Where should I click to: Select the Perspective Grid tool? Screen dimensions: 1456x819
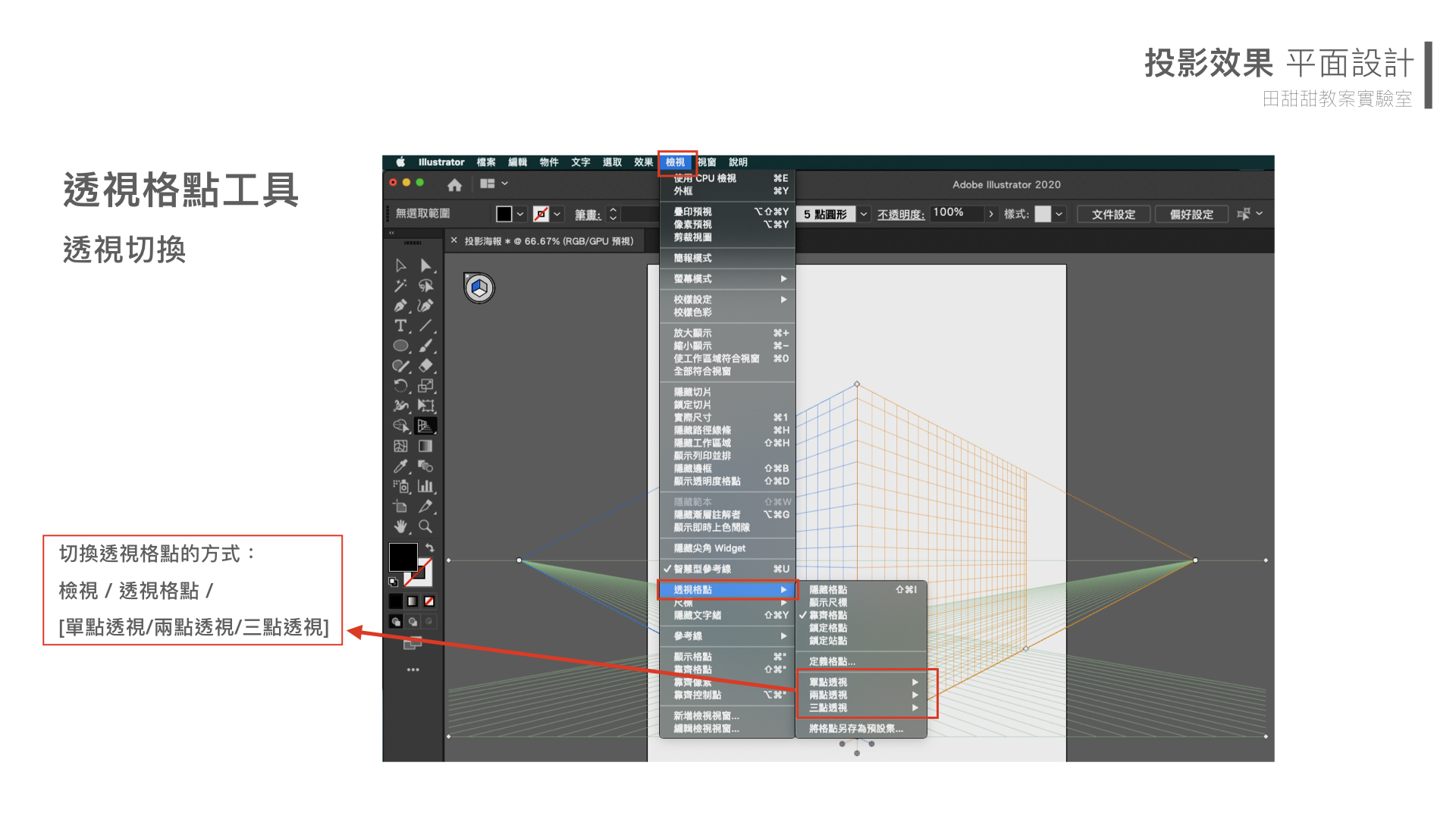(x=425, y=426)
